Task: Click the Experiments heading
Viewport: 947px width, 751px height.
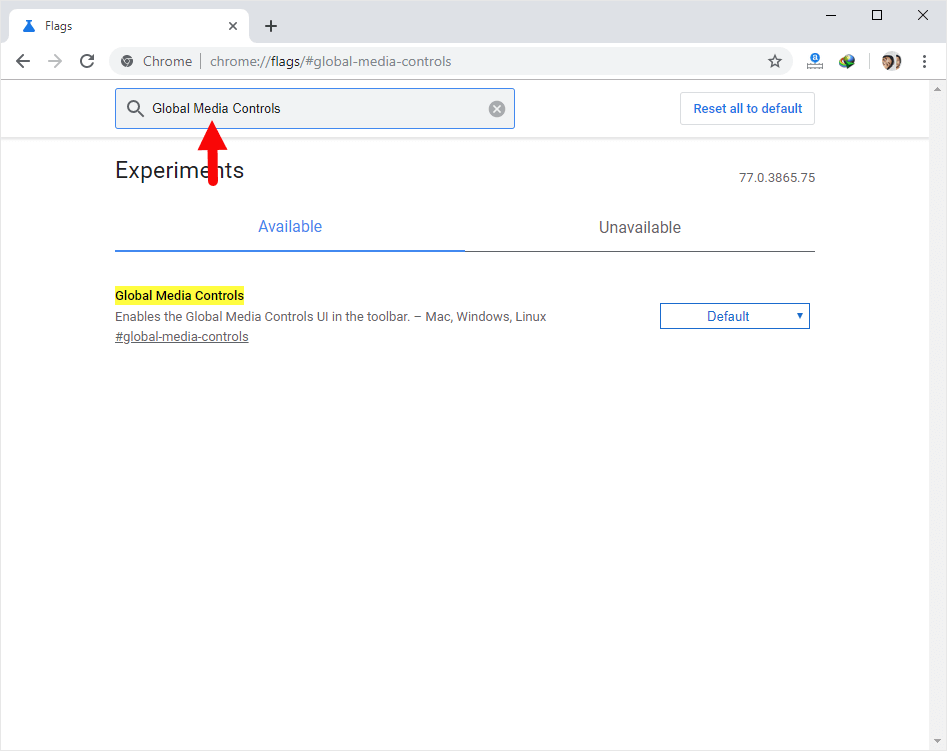Action: point(179,170)
